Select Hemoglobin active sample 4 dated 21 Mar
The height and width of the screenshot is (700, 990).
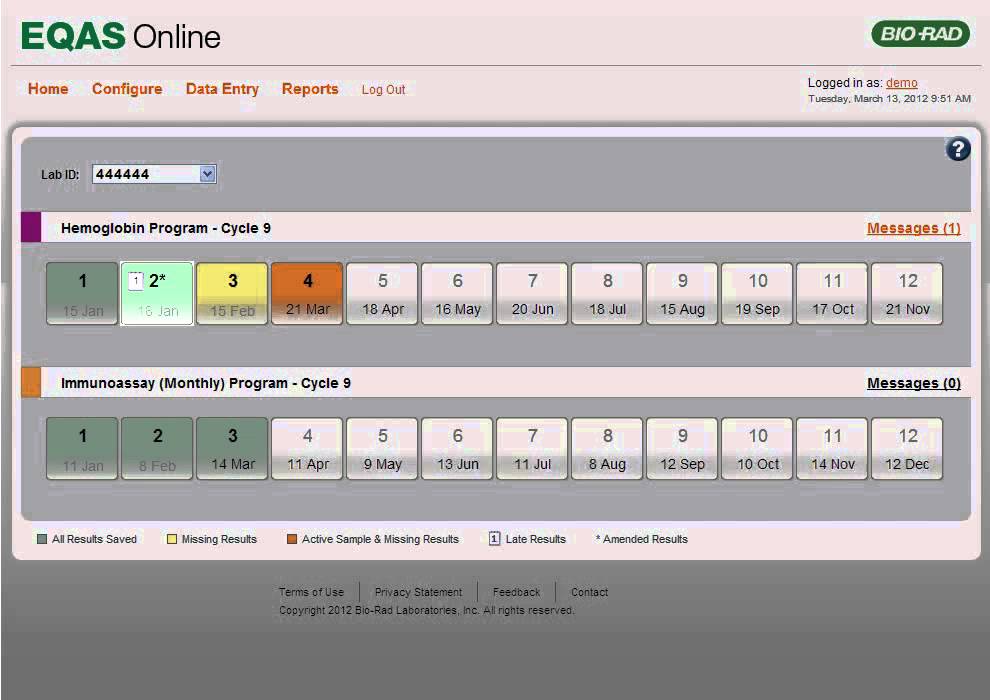pos(307,294)
